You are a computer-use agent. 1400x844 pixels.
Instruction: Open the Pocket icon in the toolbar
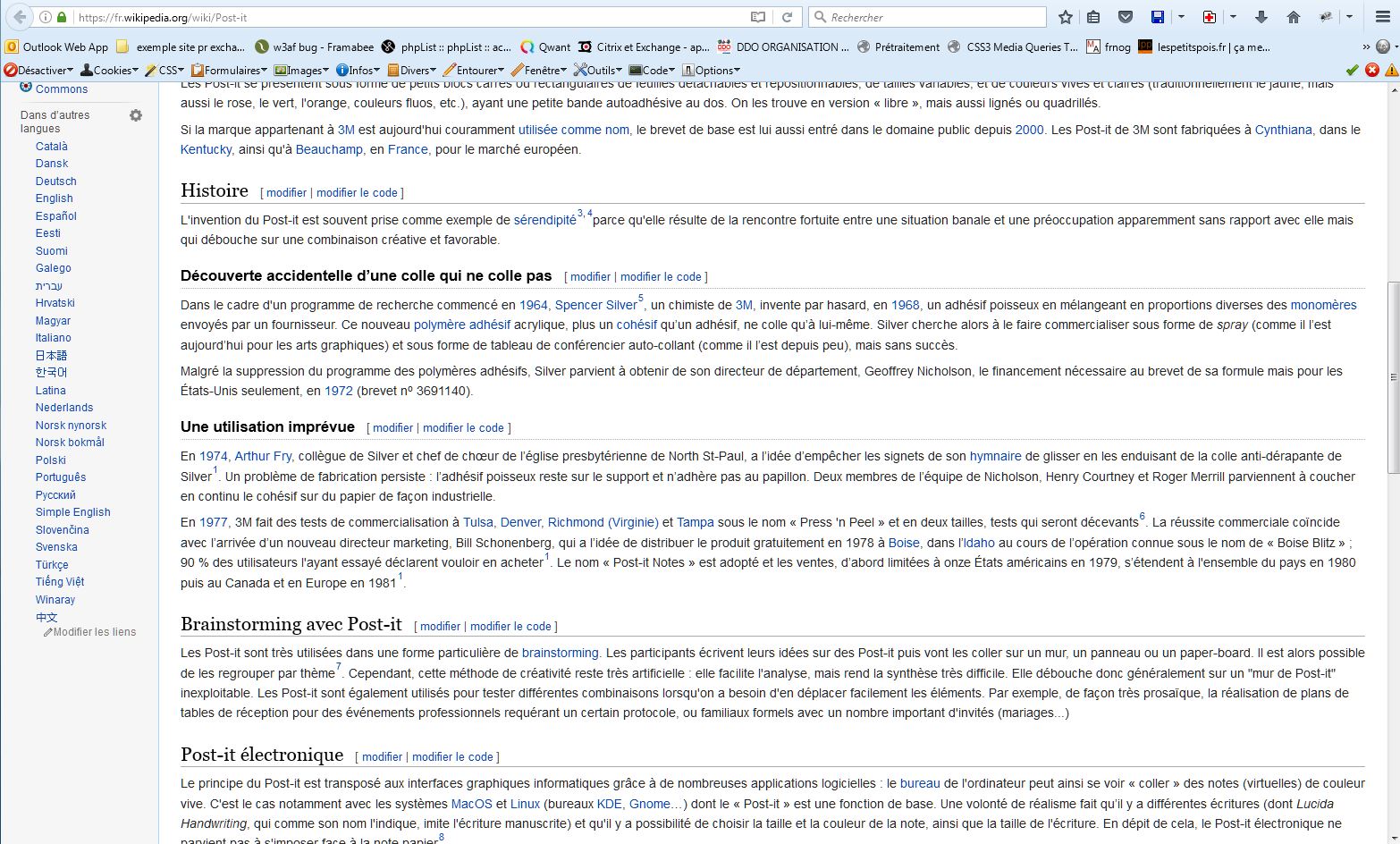1126,17
